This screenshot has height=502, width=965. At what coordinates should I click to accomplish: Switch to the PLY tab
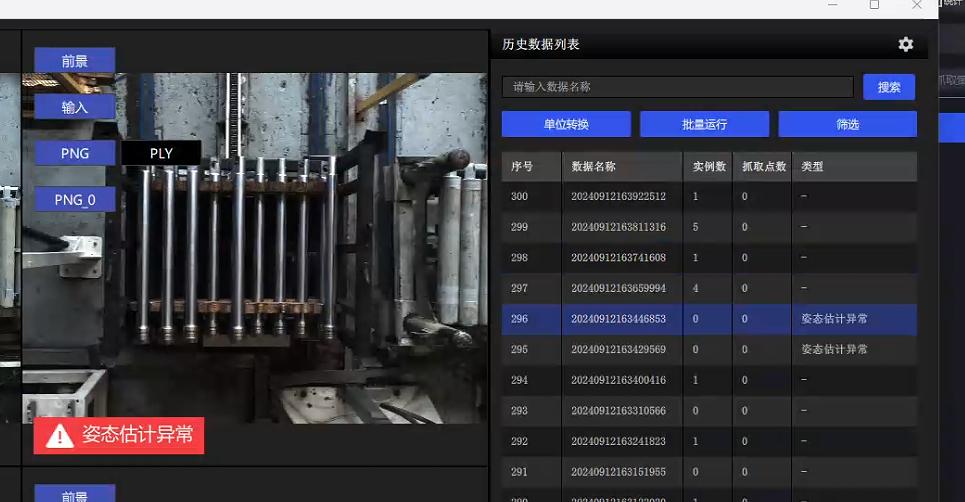(161, 153)
